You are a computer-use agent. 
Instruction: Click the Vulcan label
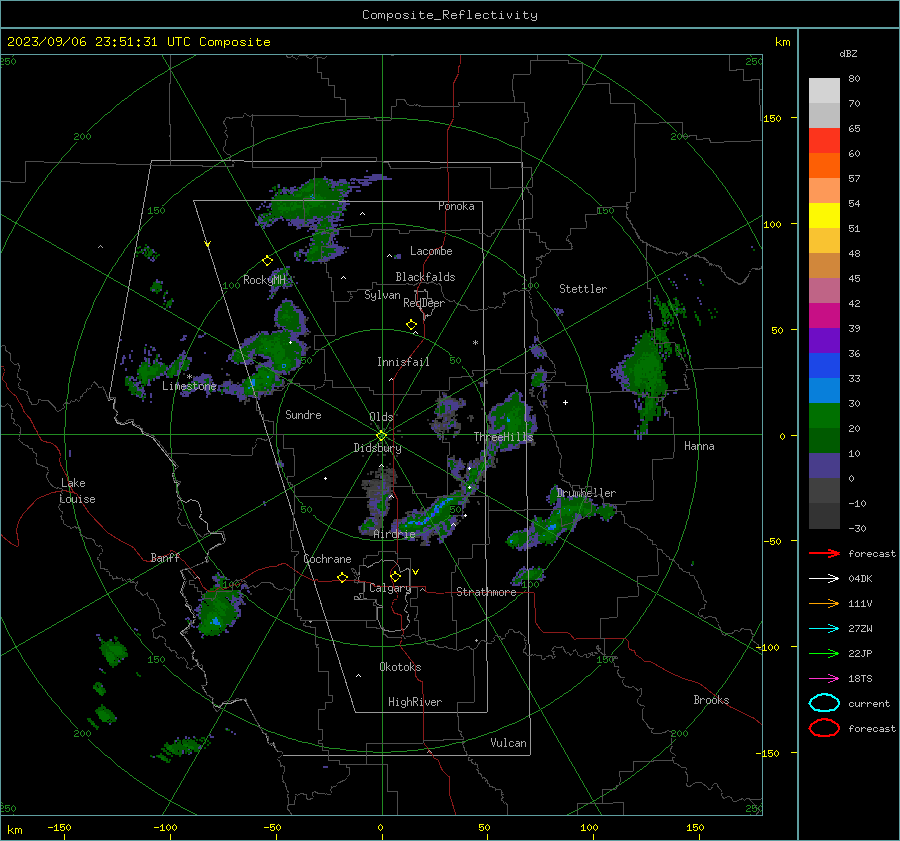tap(508, 743)
